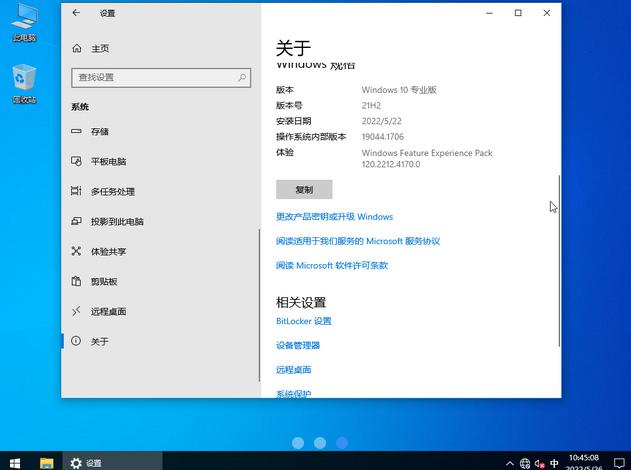Open the 系统保护 link

click(293, 394)
